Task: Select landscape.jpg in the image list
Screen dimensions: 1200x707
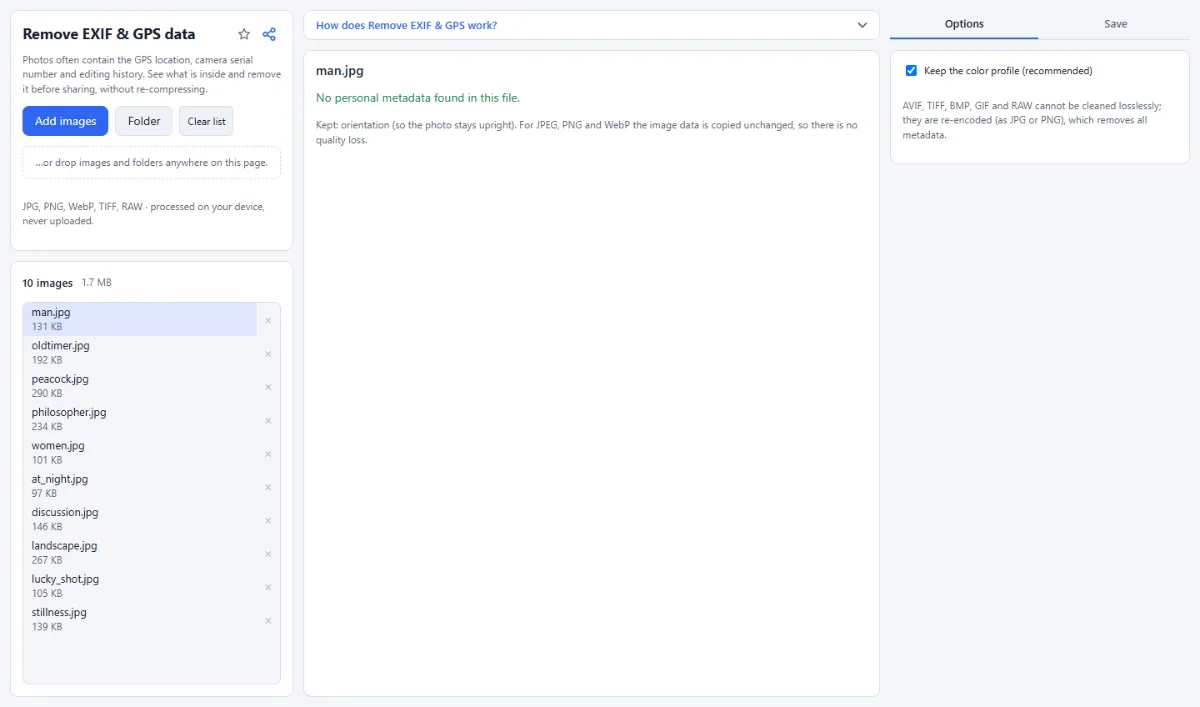Action: click(x=140, y=553)
